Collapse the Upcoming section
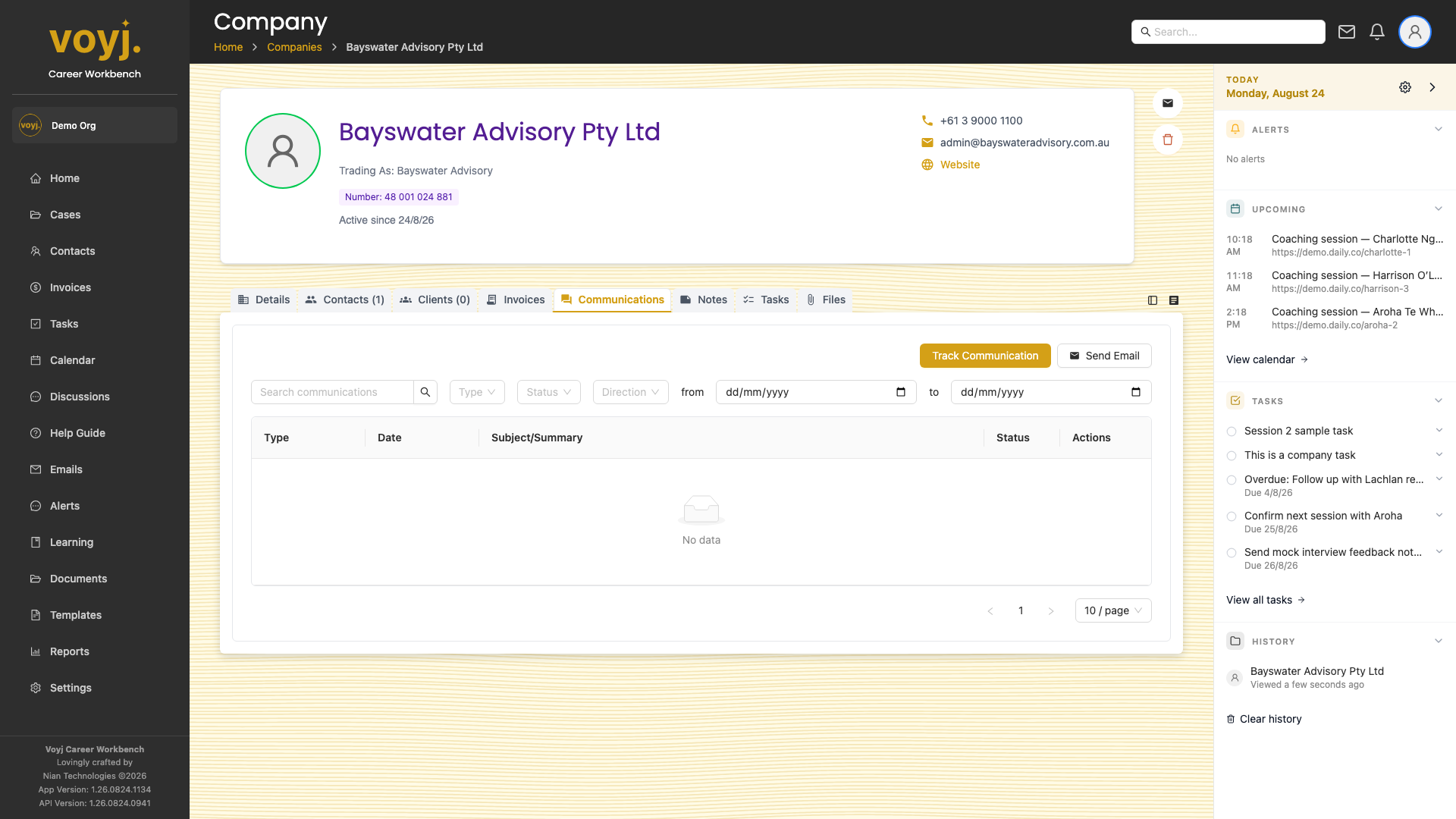1456x819 pixels. click(x=1439, y=209)
